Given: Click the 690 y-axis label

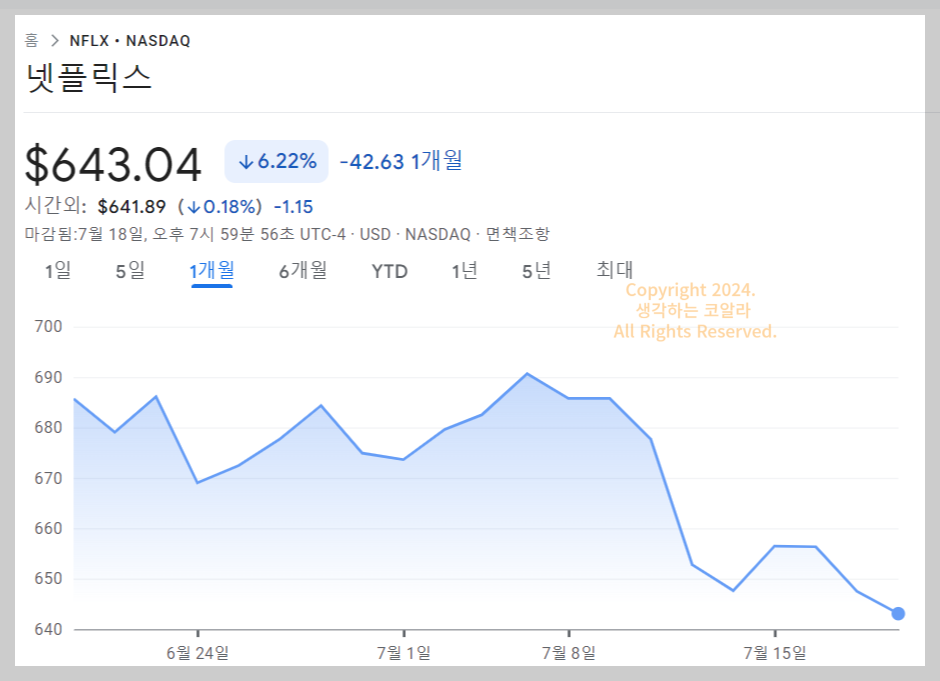Looking at the screenshot, I should click(48, 378).
